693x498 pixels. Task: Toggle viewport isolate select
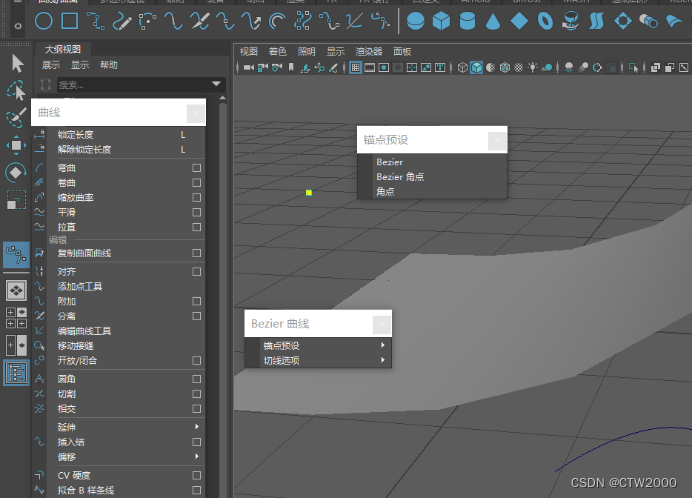[x=633, y=68]
